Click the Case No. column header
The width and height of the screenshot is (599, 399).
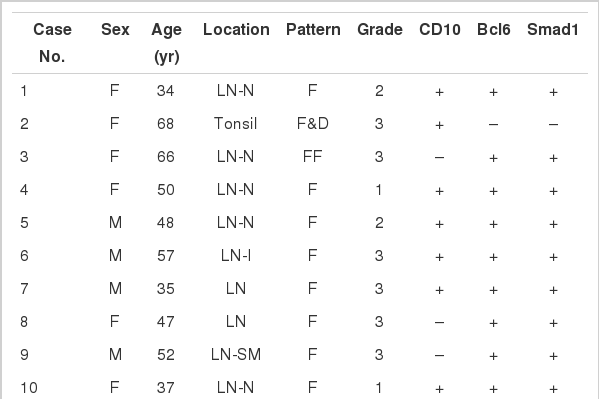click(x=52, y=43)
